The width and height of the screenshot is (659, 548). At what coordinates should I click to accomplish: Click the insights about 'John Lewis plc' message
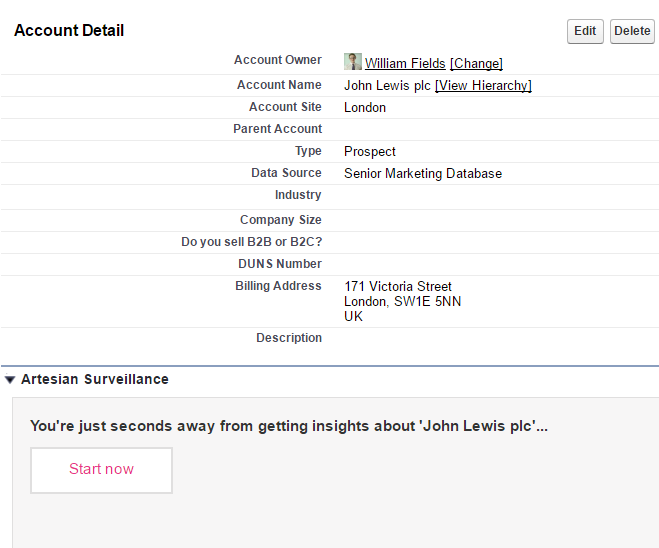[x=289, y=426]
